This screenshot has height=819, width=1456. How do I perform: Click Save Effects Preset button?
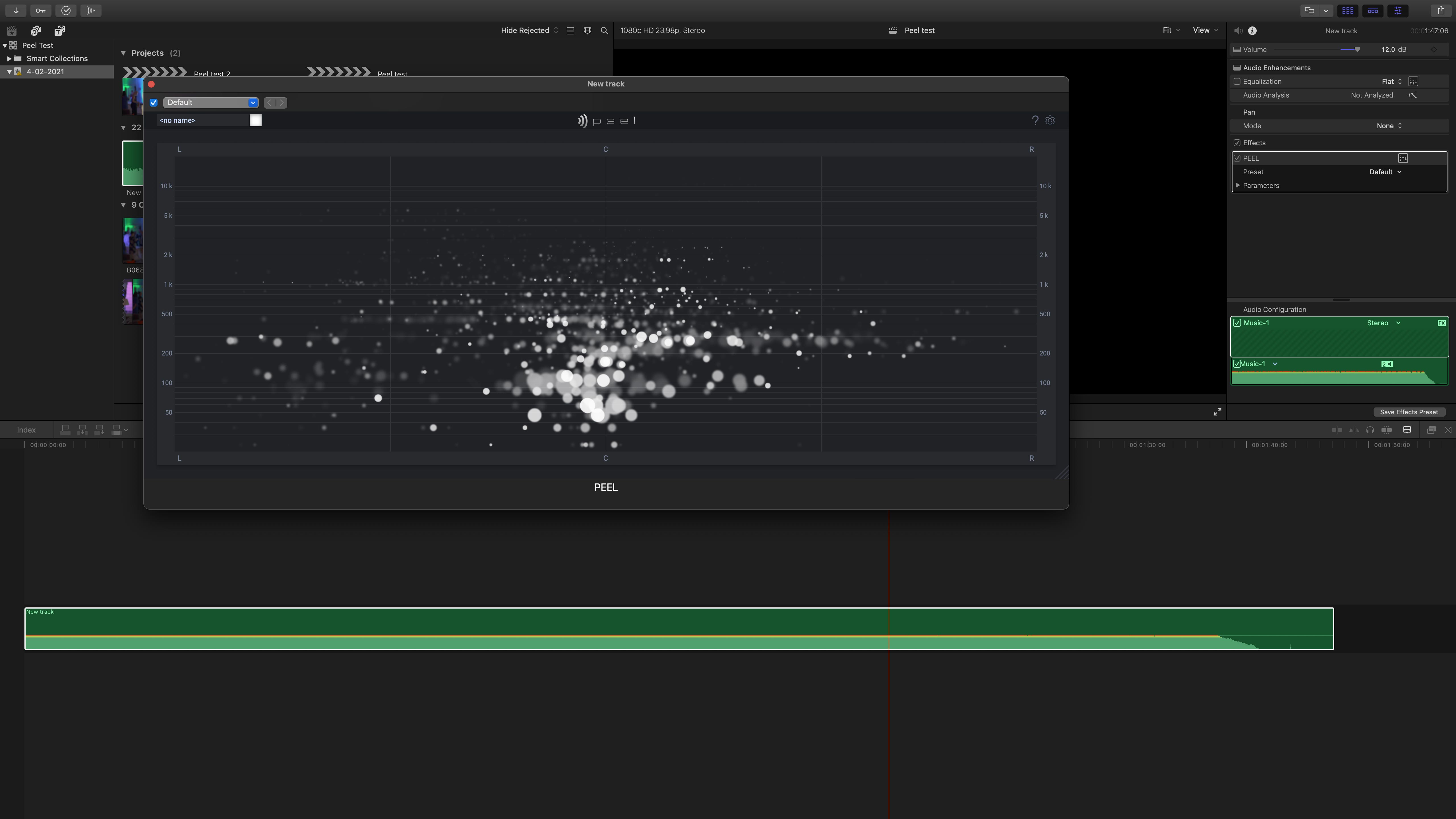[x=1409, y=412]
